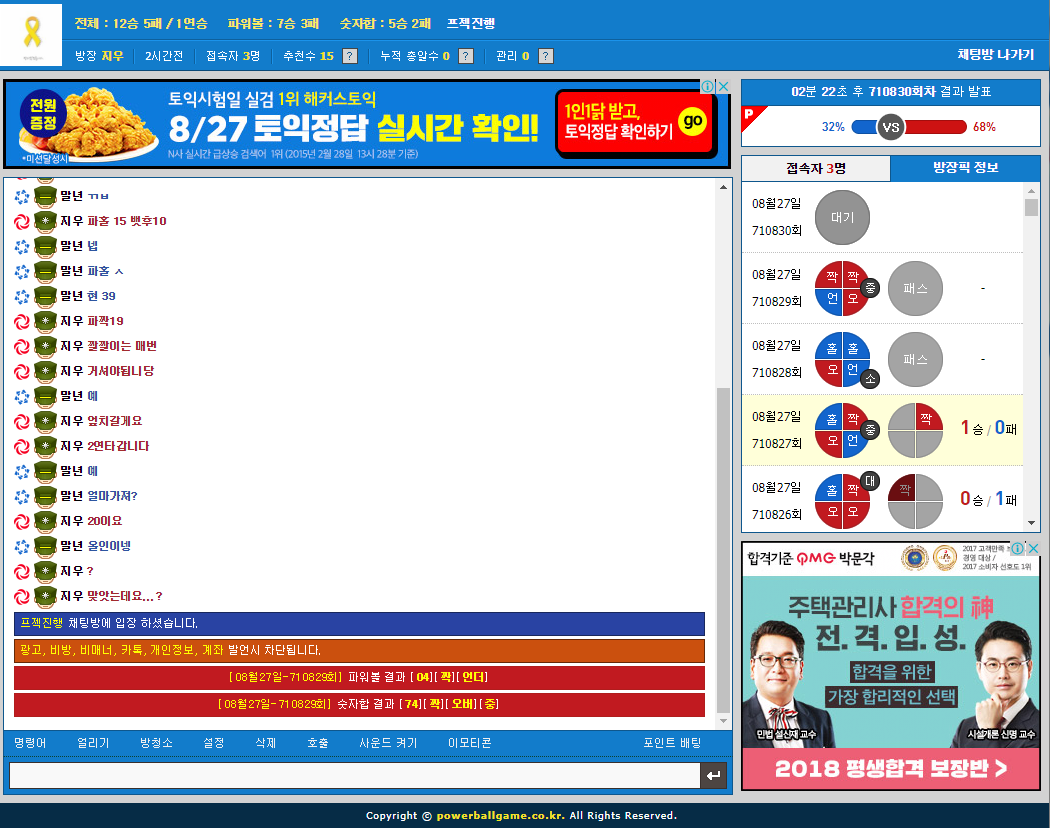Click the 패스 circle in round 710828 row
Screen dimensions: 1050x828
coord(915,359)
